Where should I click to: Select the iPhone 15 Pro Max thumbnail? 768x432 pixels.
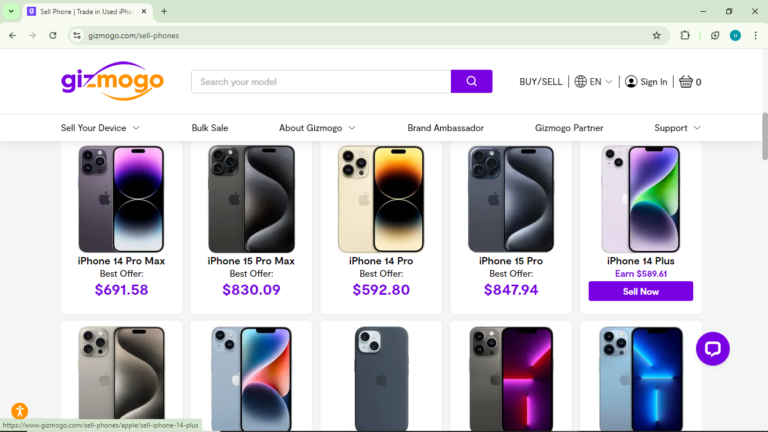(251, 199)
